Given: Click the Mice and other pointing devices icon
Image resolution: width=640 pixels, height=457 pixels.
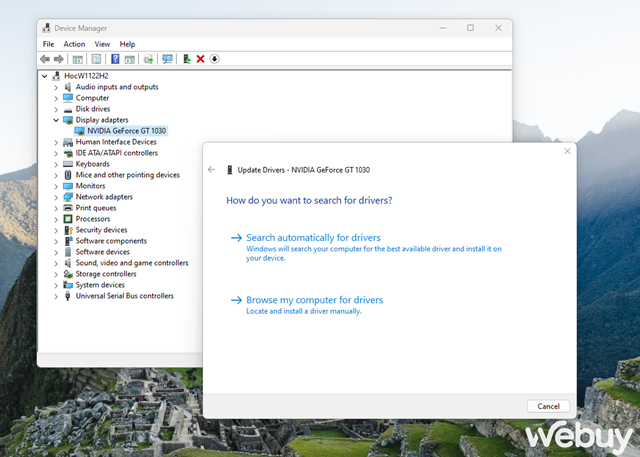Looking at the screenshot, I should [68, 175].
